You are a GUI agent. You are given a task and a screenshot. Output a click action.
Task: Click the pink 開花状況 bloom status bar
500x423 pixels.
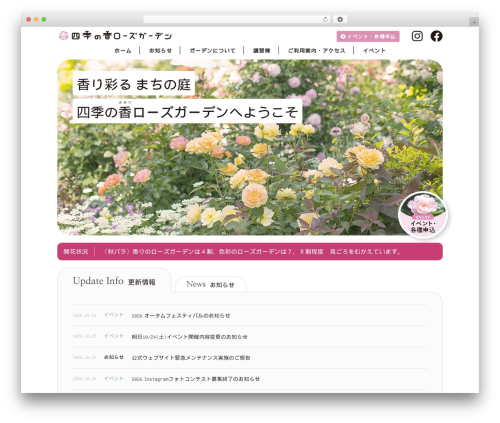tap(250, 252)
